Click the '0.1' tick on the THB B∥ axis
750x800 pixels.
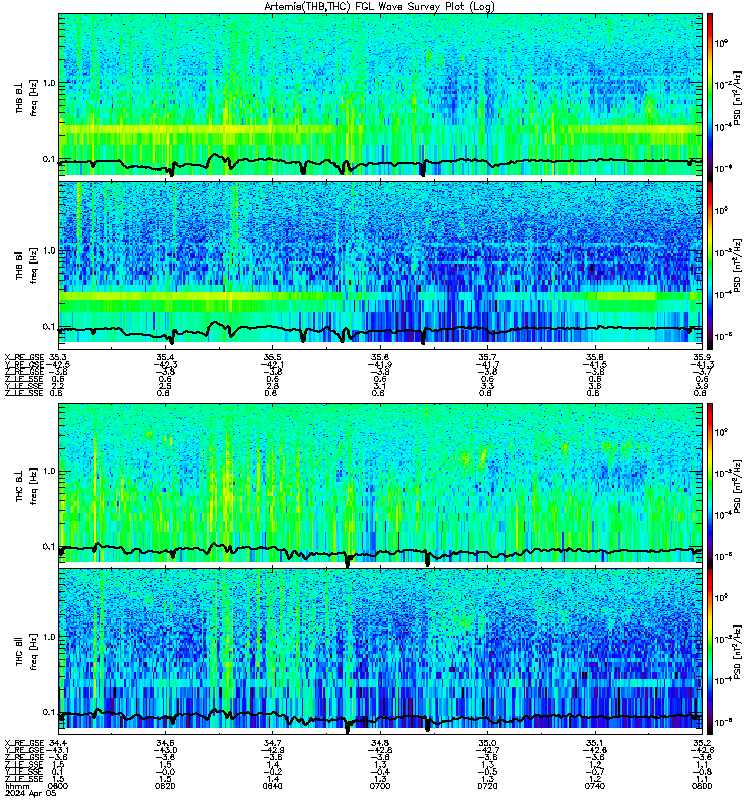pos(48,327)
